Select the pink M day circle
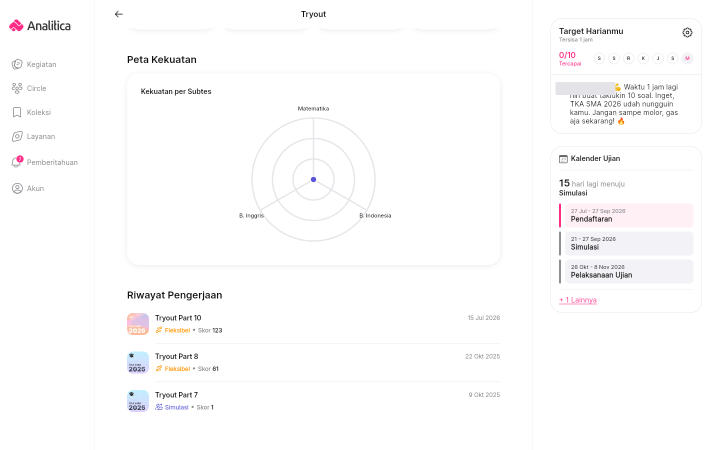 (x=687, y=58)
